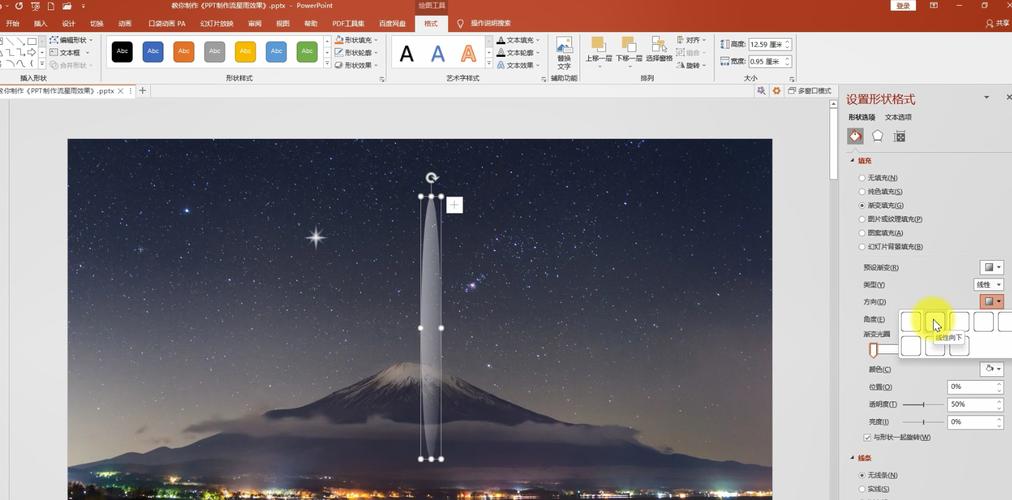Select the No fill (无填充) radio button

pyautogui.click(x=862, y=178)
